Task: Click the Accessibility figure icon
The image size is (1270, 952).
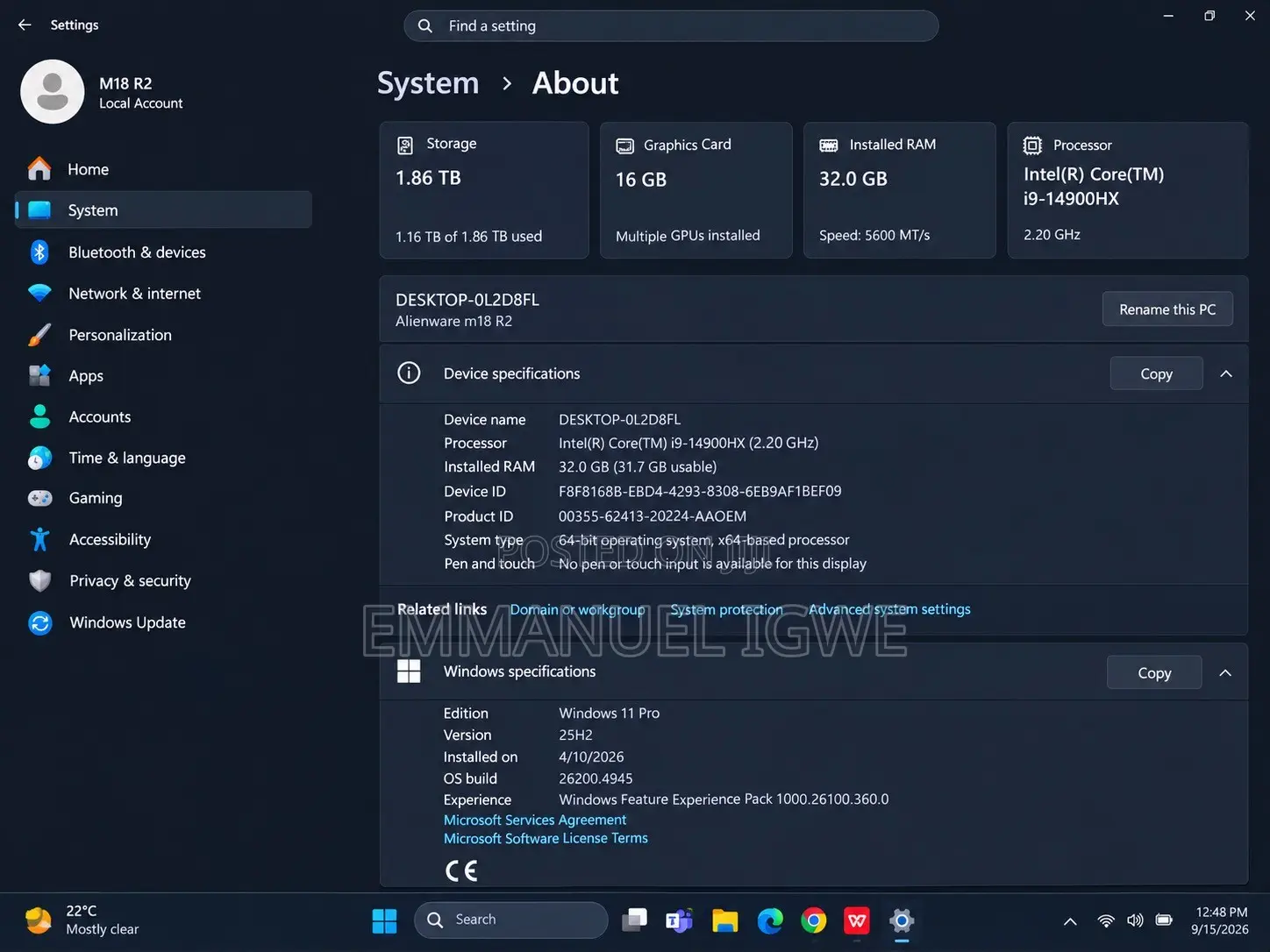Action: coord(39,539)
